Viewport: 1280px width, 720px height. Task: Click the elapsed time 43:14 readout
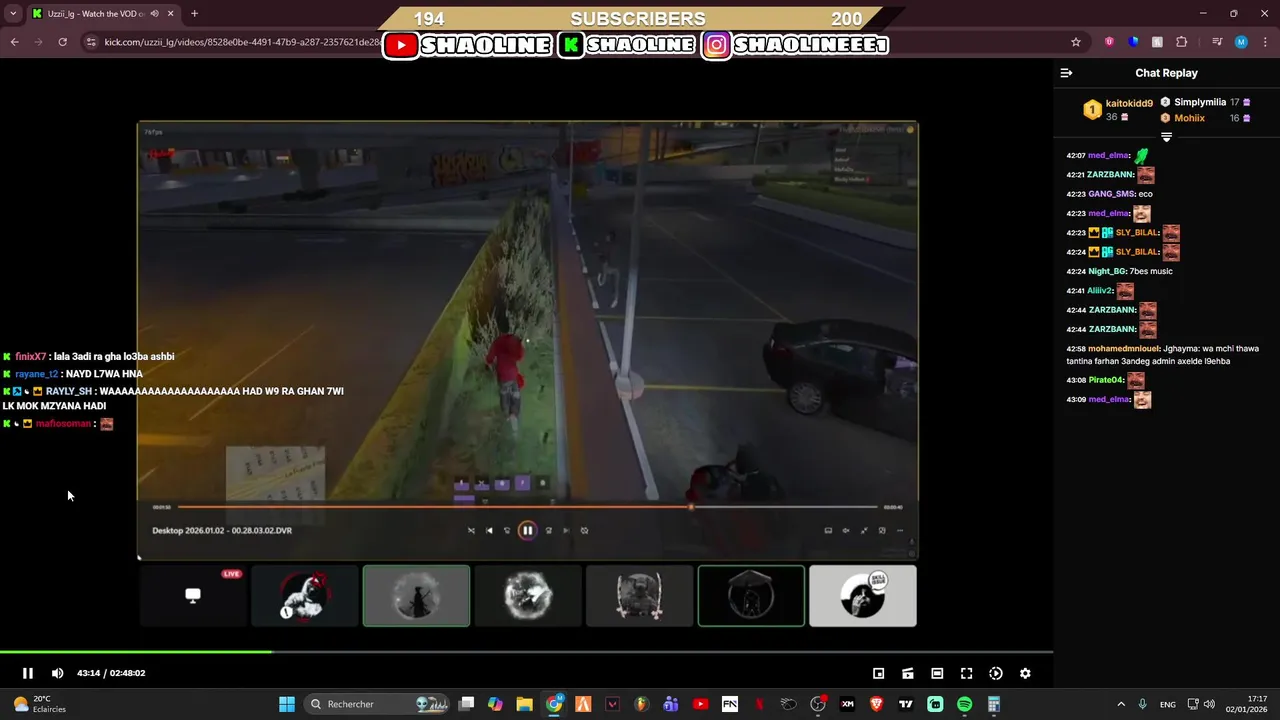89,673
